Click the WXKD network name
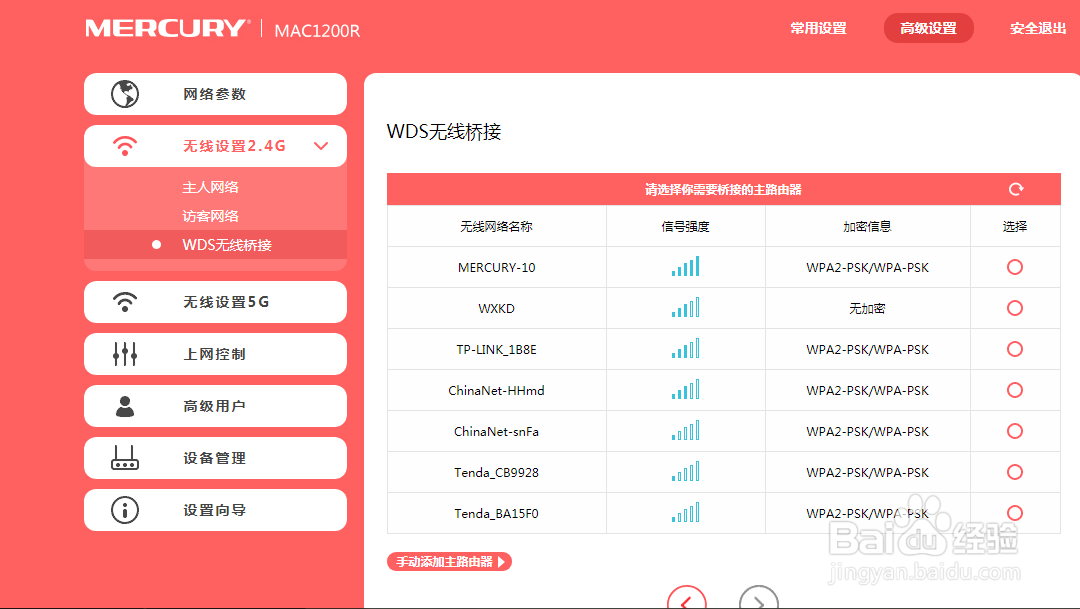The height and width of the screenshot is (609, 1080). point(497,309)
